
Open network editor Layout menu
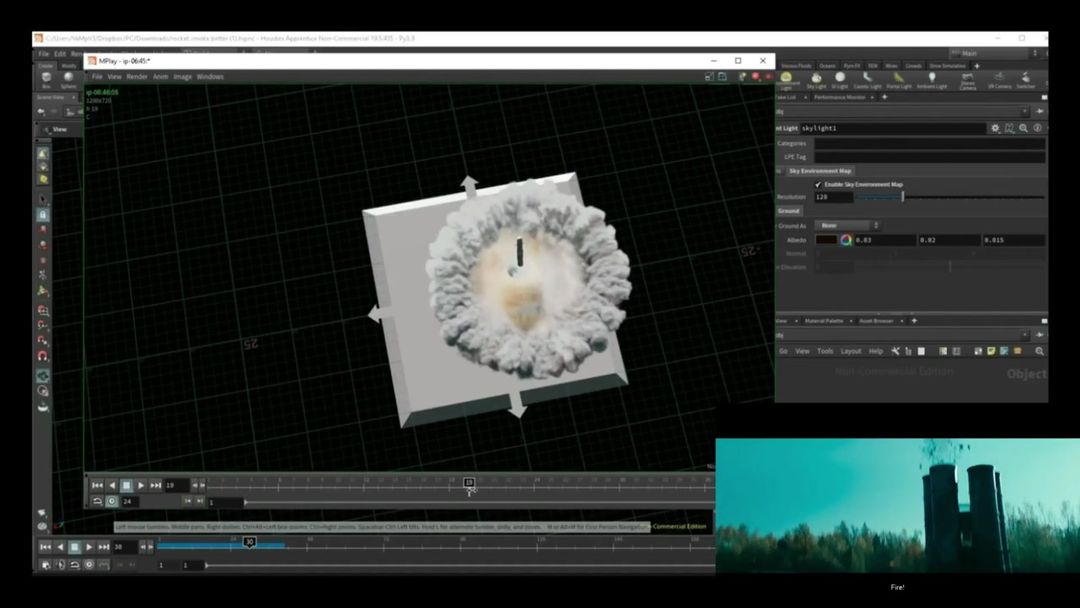point(851,351)
